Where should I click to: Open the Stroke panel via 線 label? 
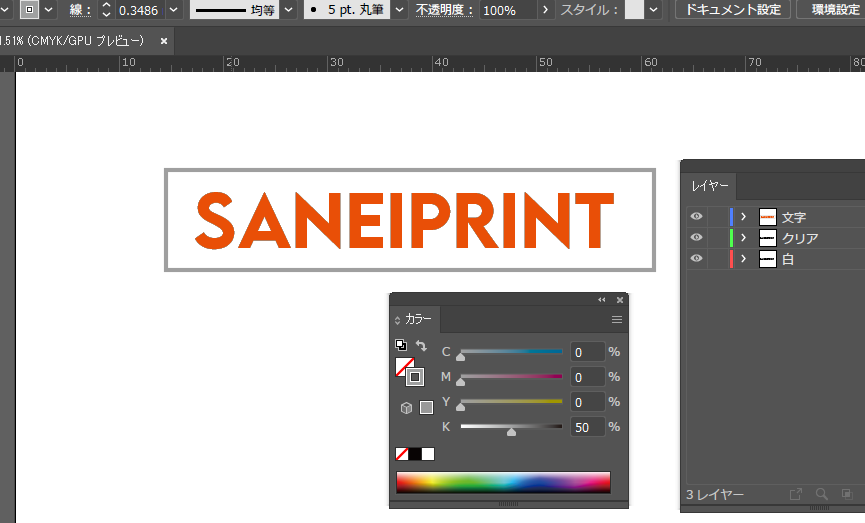pyautogui.click(x=80, y=10)
